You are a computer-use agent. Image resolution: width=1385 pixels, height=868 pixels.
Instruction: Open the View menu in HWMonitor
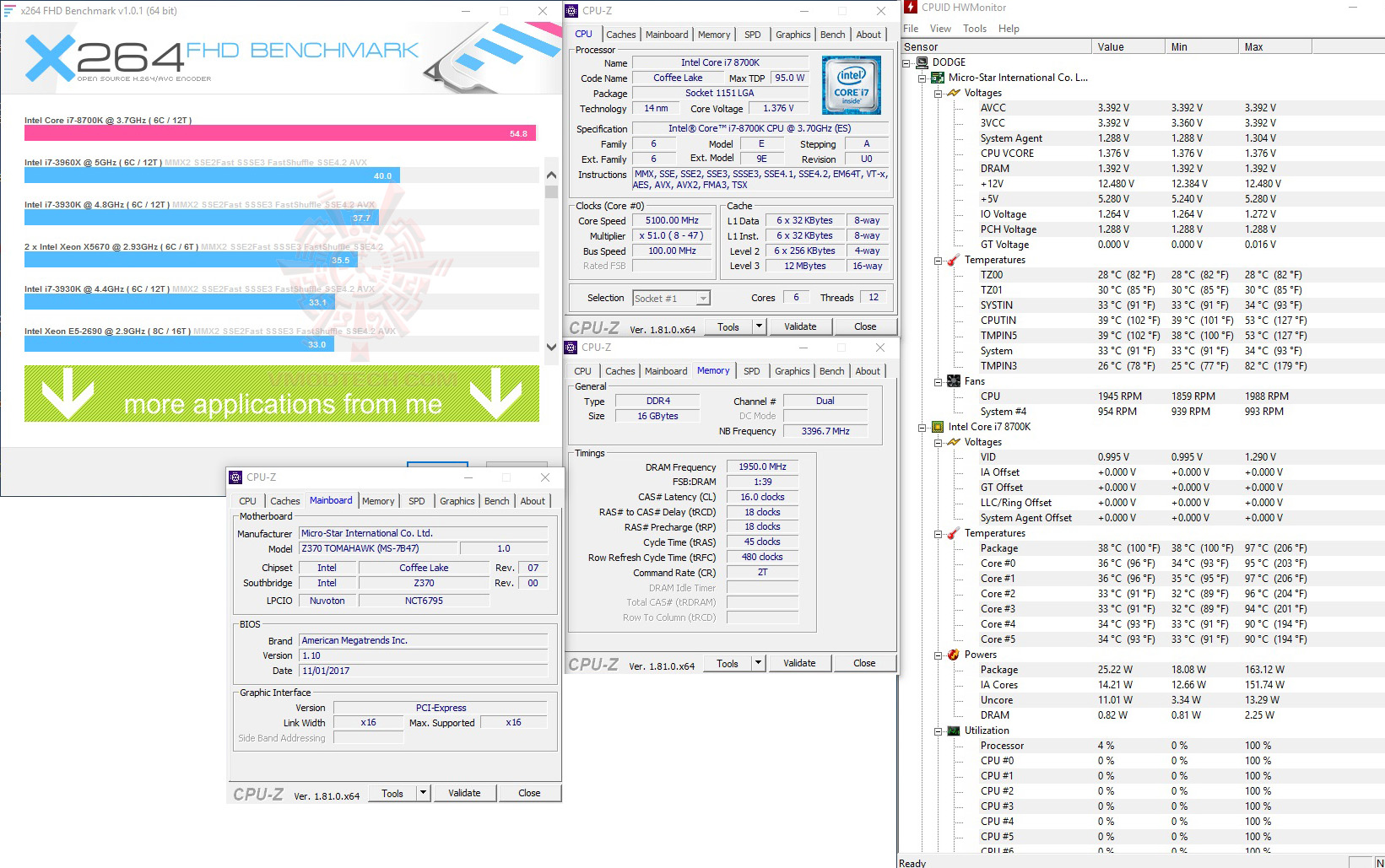pos(940,29)
